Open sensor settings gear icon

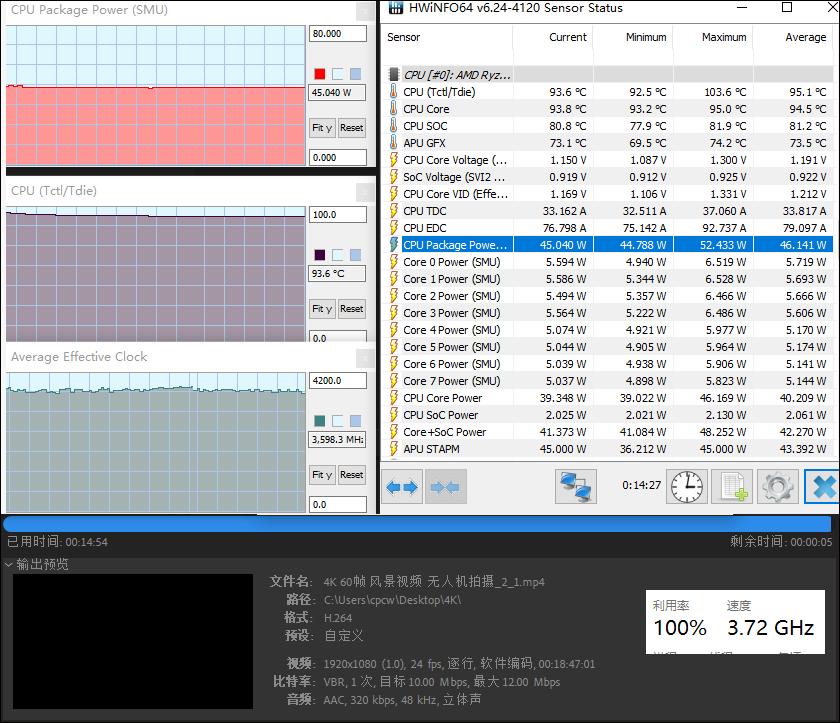pos(777,487)
